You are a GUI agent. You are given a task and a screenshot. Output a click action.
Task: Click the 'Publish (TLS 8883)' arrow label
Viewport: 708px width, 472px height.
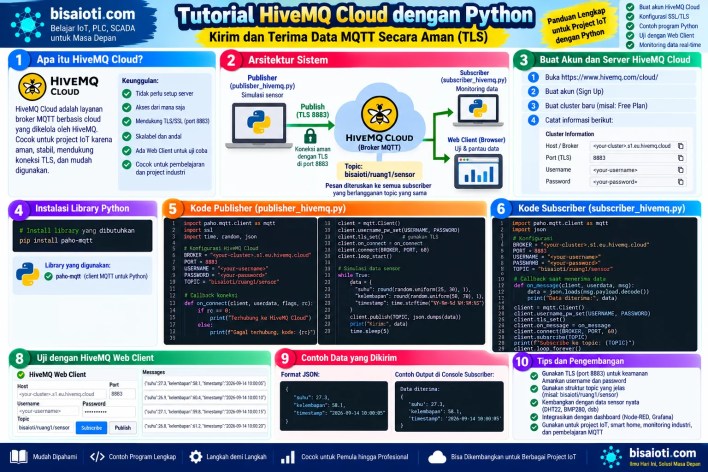coord(312,110)
